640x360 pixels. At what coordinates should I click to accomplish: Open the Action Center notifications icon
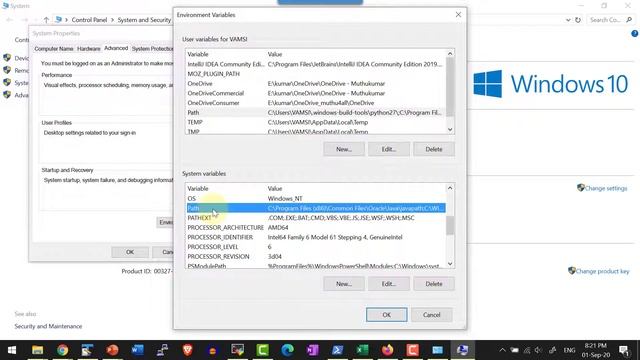[x=624, y=350]
